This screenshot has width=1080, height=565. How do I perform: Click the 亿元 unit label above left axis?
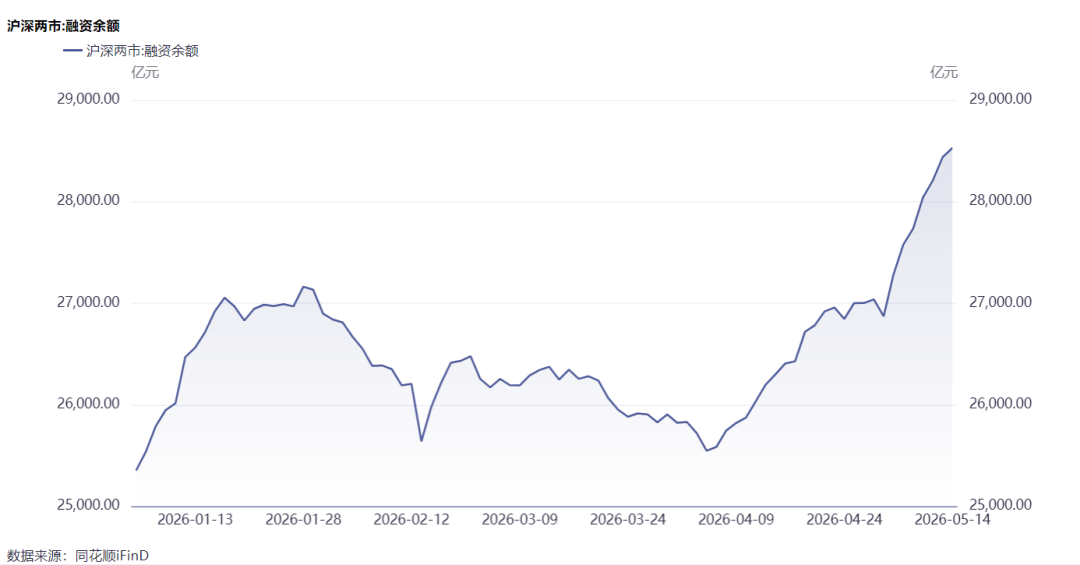(145, 72)
